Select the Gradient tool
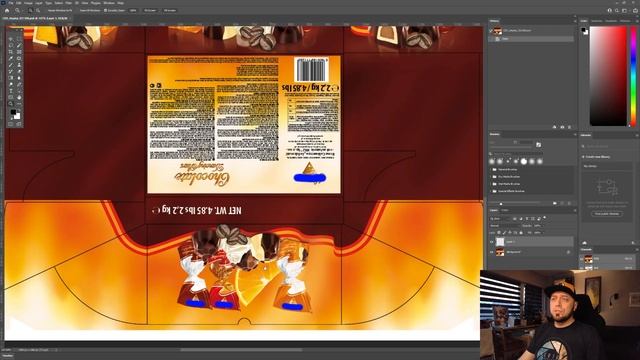The image size is (640, 360). (x=11, y=78)
